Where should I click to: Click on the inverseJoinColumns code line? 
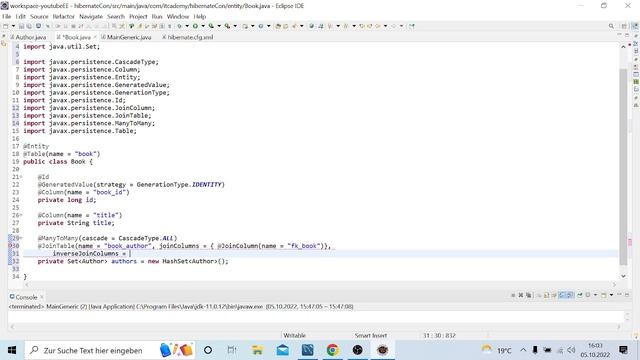320,253
